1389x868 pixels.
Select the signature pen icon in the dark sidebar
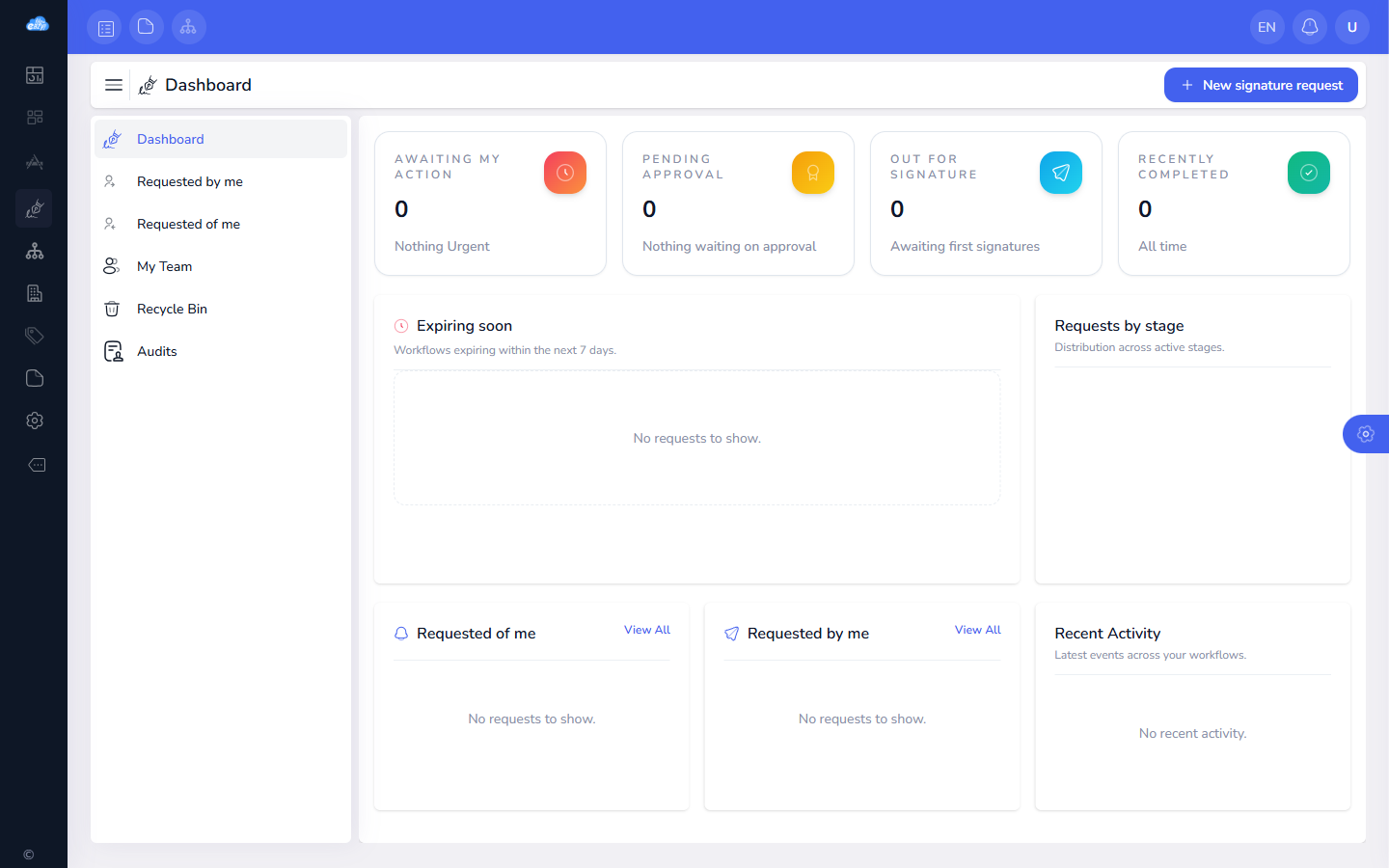tap(35, 208)
